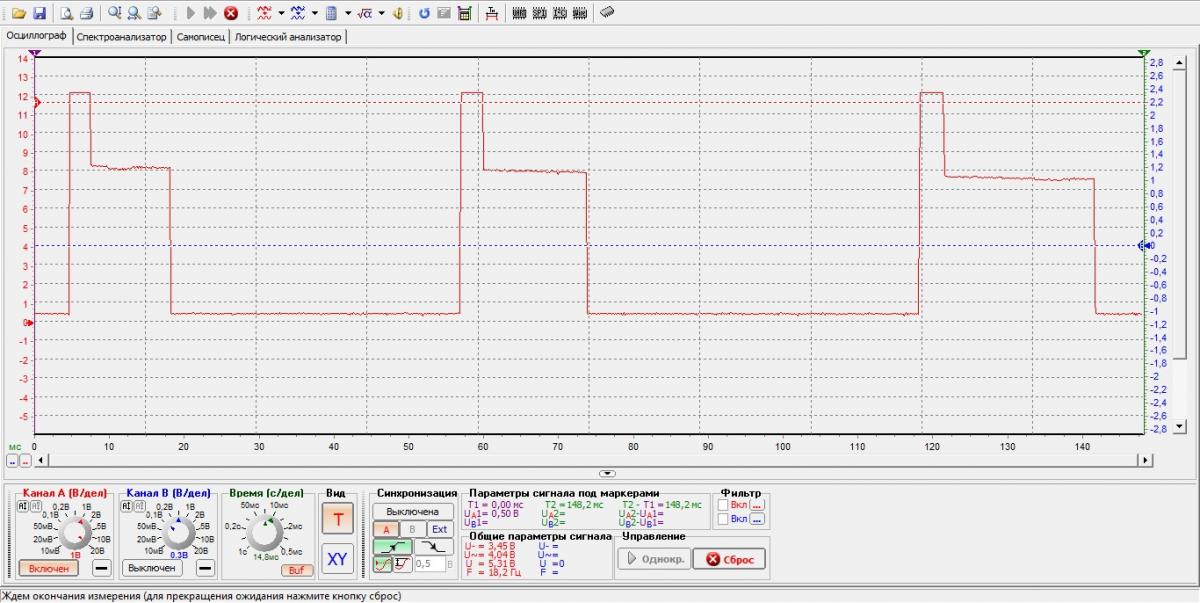Collapse control panel with down arrow expander

point(606,472)
